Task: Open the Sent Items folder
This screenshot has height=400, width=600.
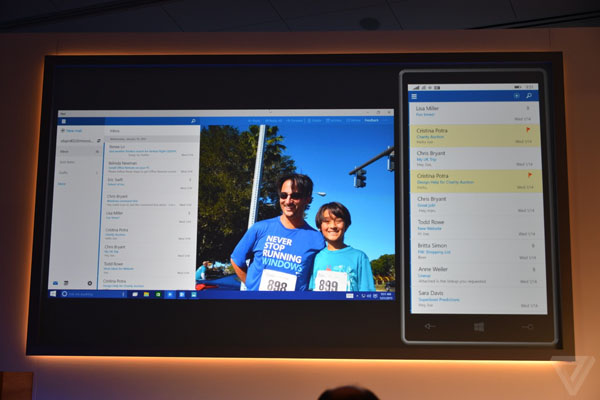Action: coord(67,162)
